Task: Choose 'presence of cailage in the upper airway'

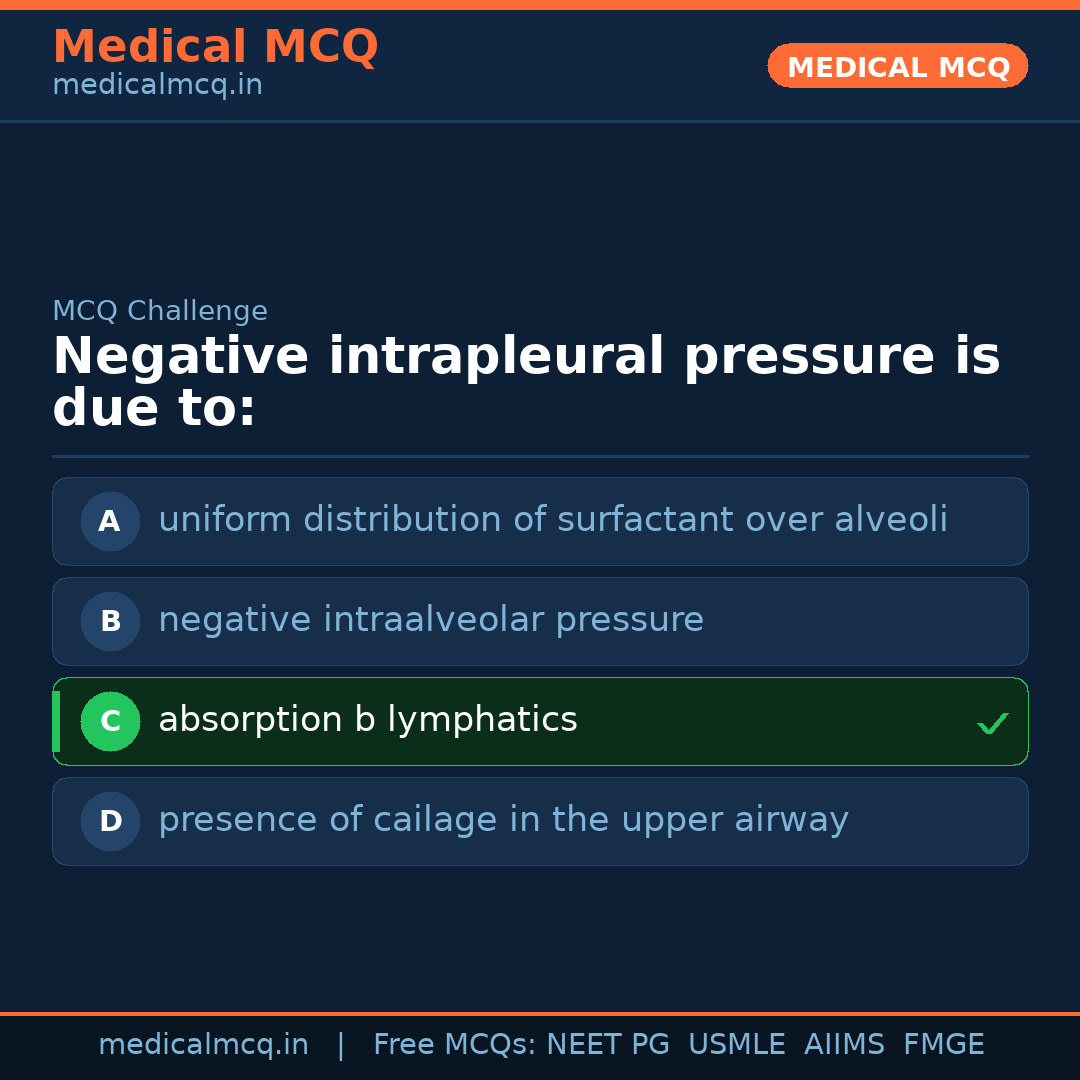Action: point(503,820)
